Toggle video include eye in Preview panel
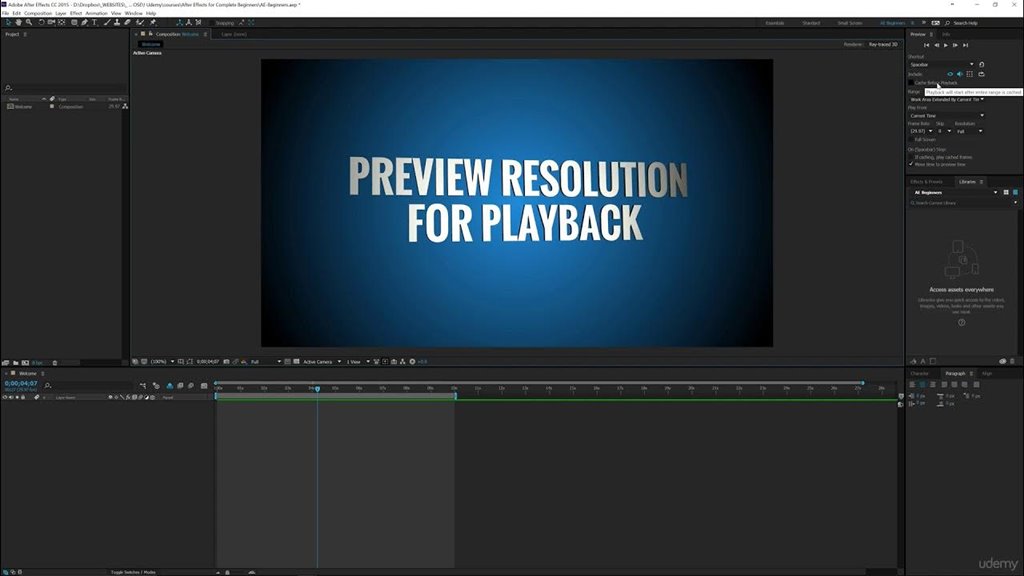This screenshot has width=1024, height=576. coord(950,74)
